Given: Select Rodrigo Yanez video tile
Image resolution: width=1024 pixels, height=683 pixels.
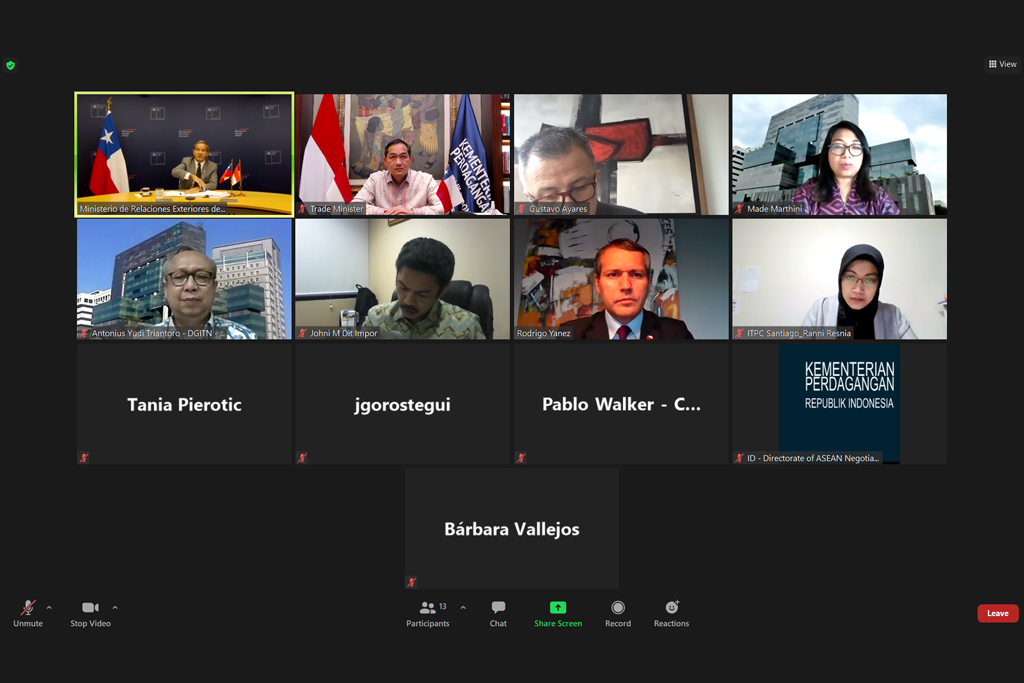Looking at the screenshot, I should coord(621,279).
